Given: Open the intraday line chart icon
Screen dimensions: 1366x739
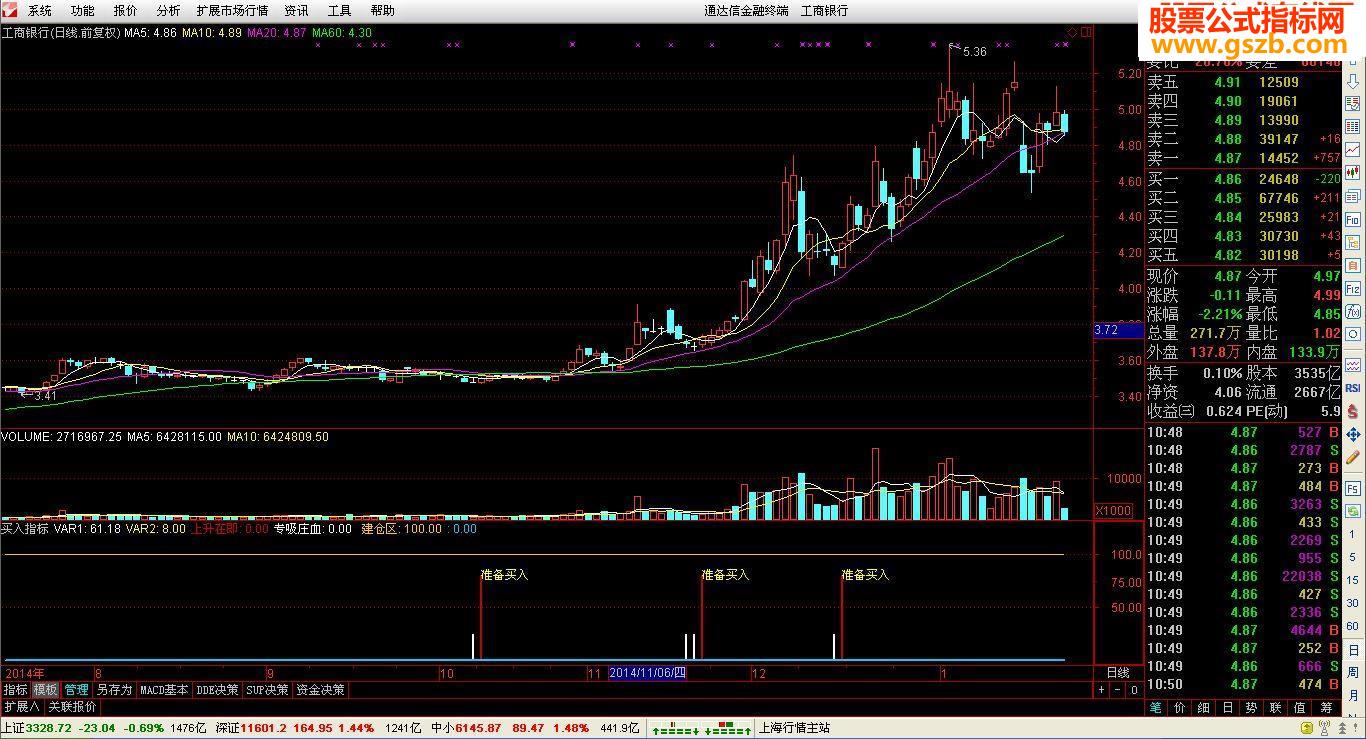Looking at the screenshot, I should (1353, 150).
